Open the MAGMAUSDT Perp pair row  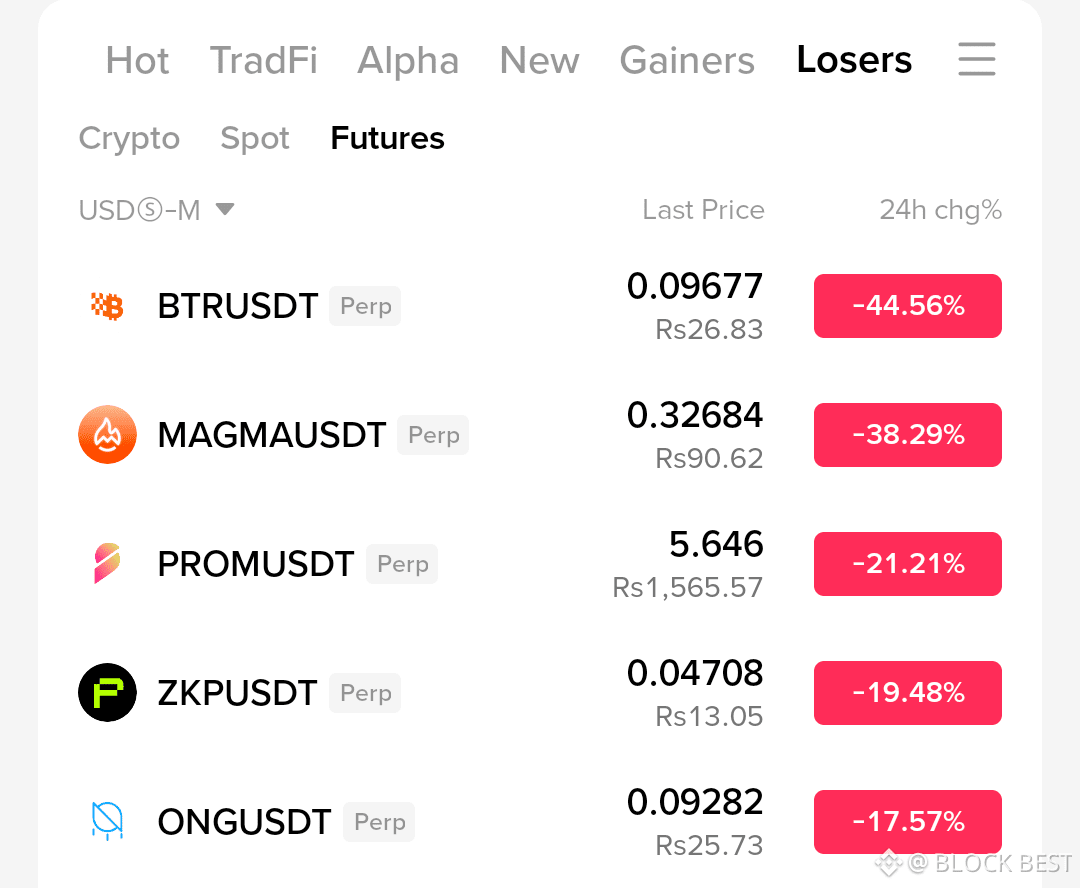tap(540, 435)
